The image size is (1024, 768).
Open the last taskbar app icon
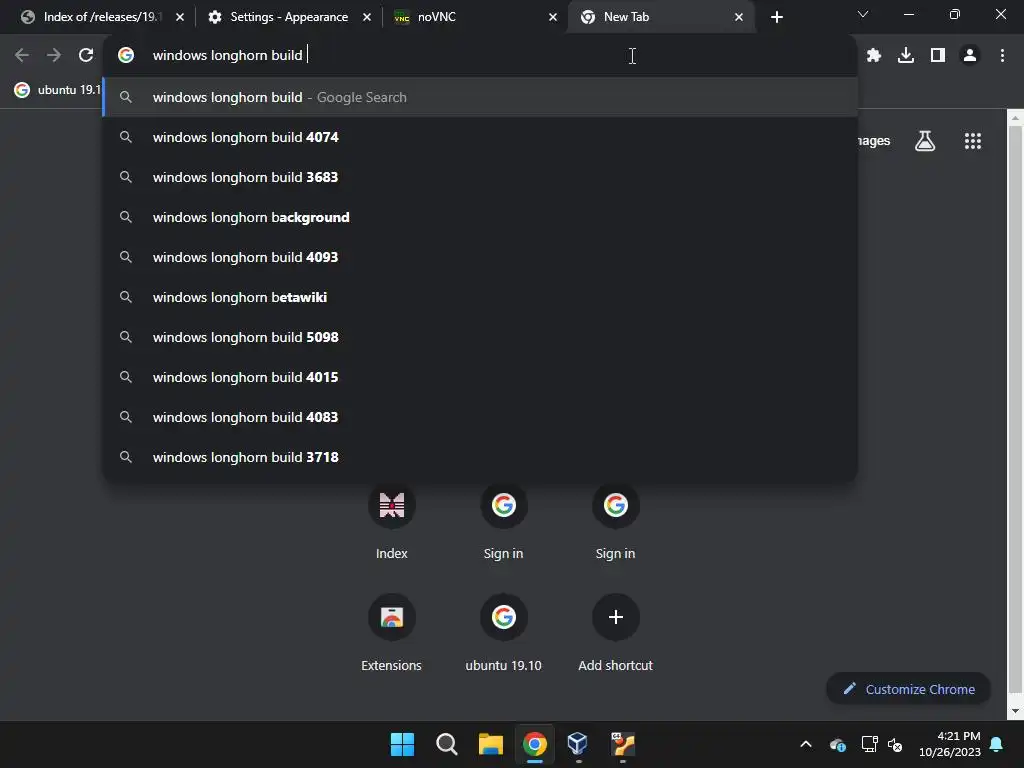(623, 744)
